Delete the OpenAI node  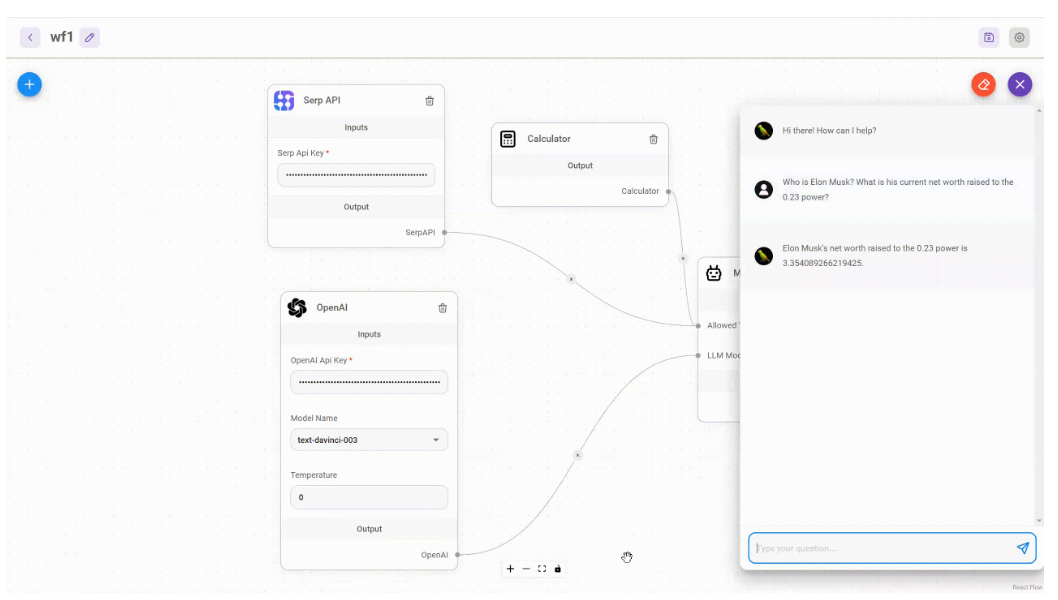[x=443, y=308]
